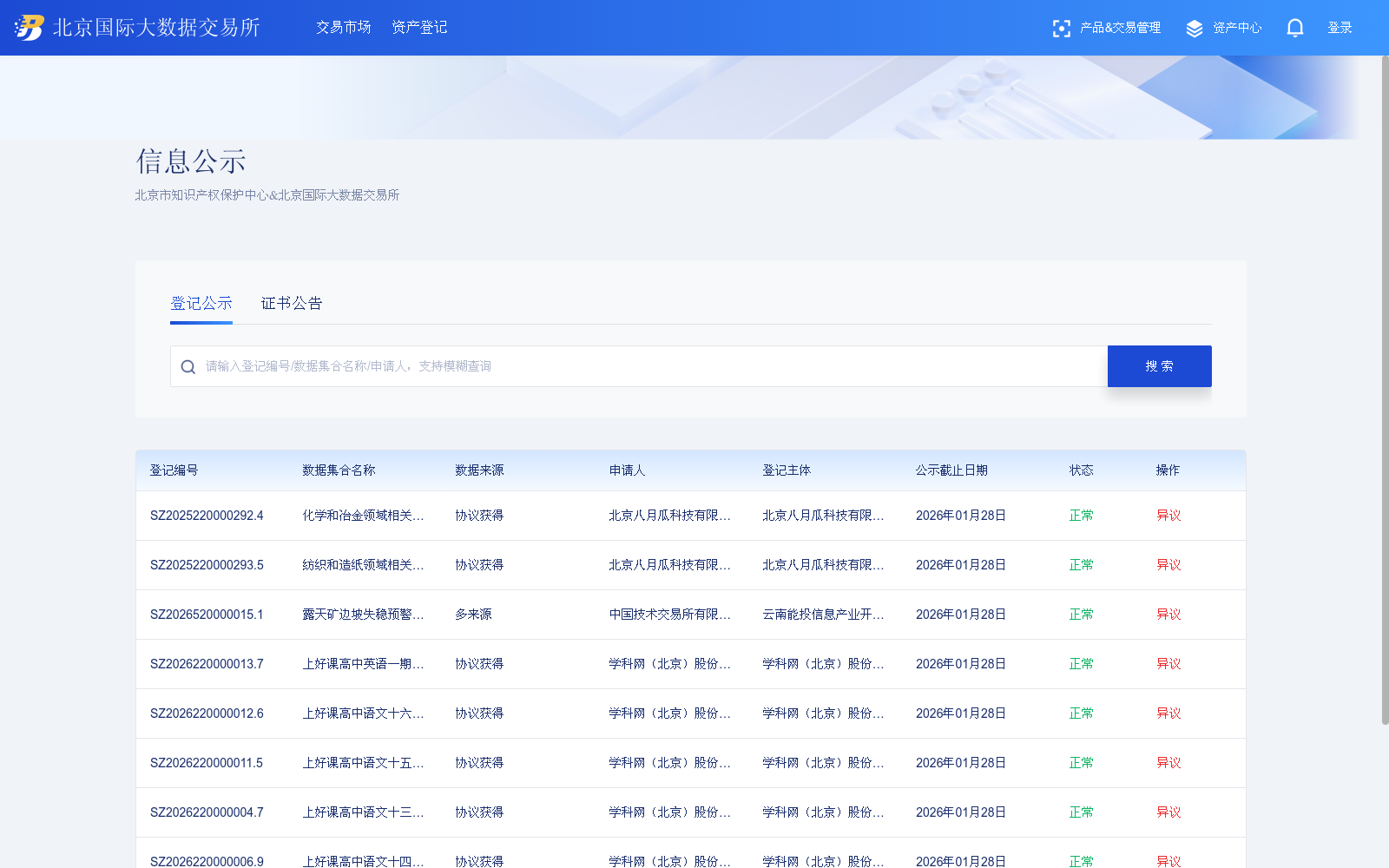Select registration number SZ2026220000012.6
1389x868 pixels.
click(x=207, y=713)
